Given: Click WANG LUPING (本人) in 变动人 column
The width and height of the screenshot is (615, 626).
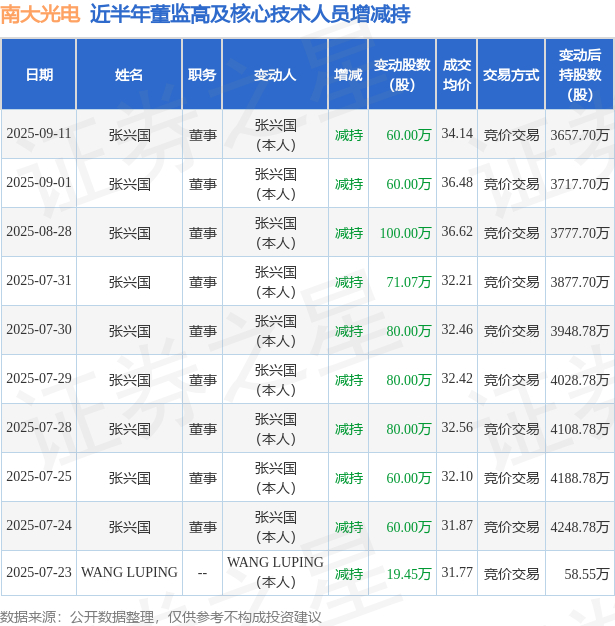Looking at the screenshot, I should coord(275,573).
